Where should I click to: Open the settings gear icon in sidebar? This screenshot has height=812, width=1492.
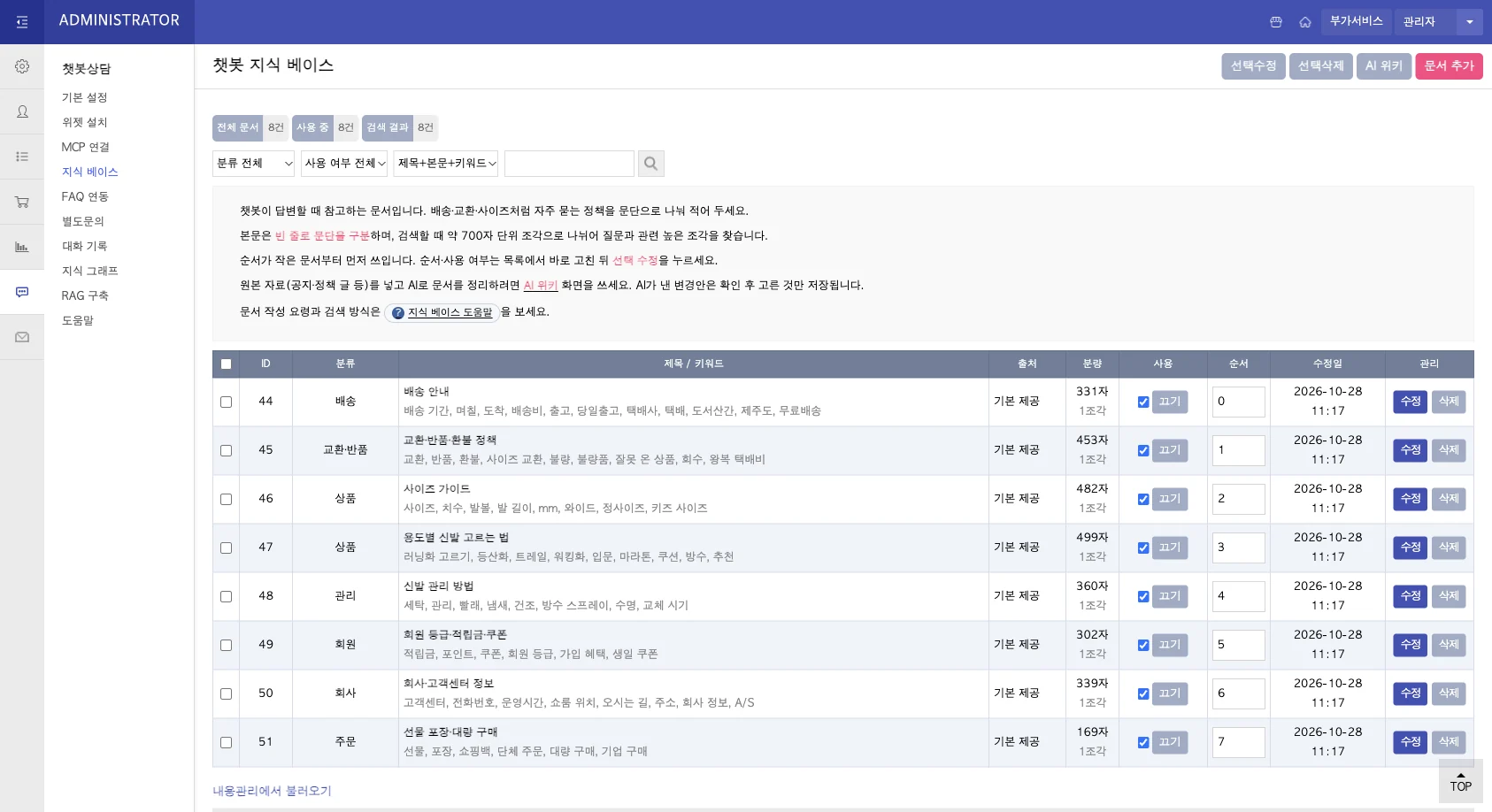(x=22, y=66)
